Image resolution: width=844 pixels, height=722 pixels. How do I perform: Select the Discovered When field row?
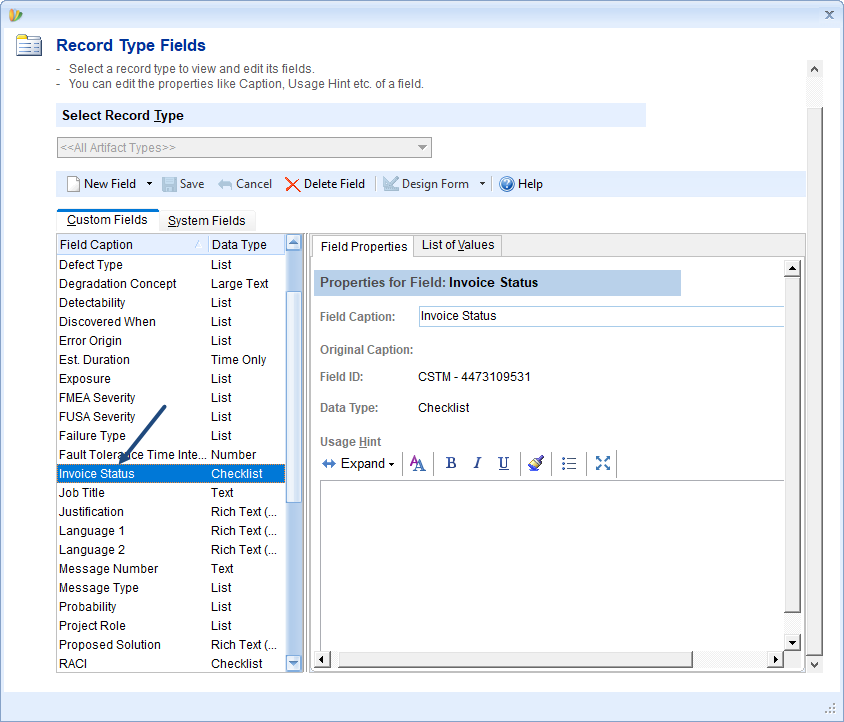pos(171,322)
